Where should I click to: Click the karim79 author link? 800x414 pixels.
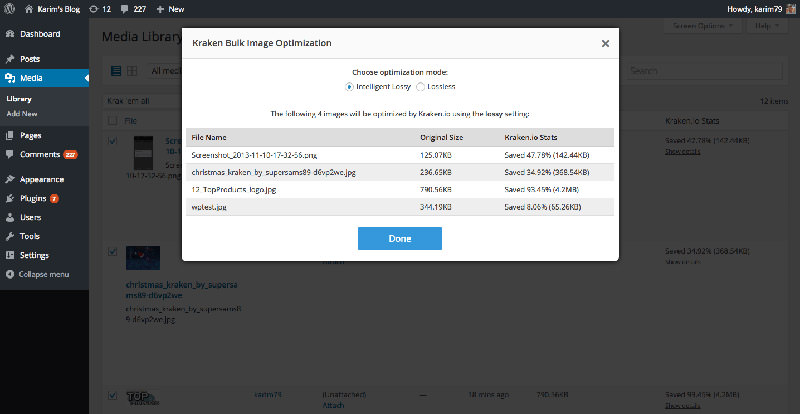point(268,395)
